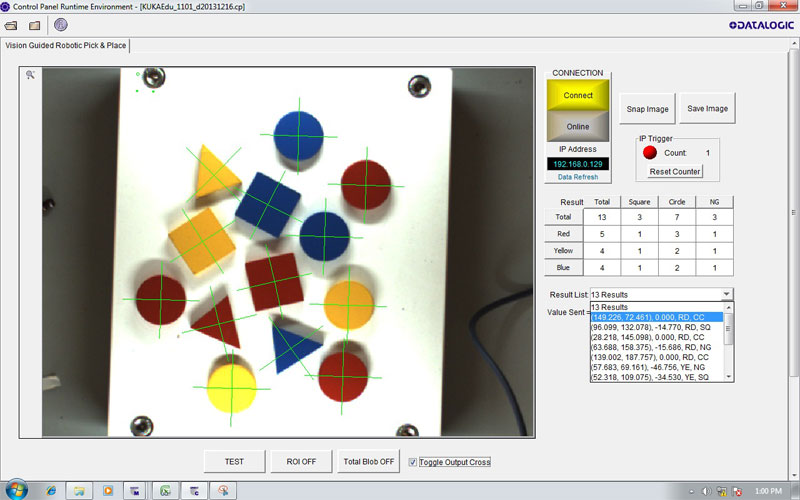800x500 pixels.
Task: Click the red IP Trigger indicator light
Action: coord(648,153)
